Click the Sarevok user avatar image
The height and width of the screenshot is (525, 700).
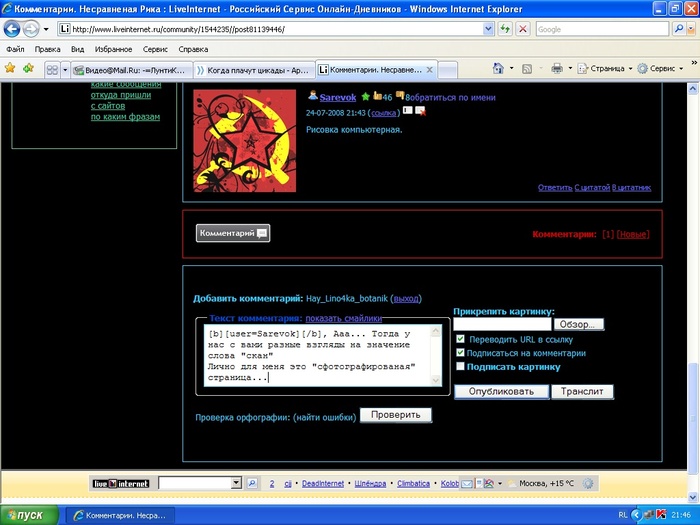click(x=245, y=141)
